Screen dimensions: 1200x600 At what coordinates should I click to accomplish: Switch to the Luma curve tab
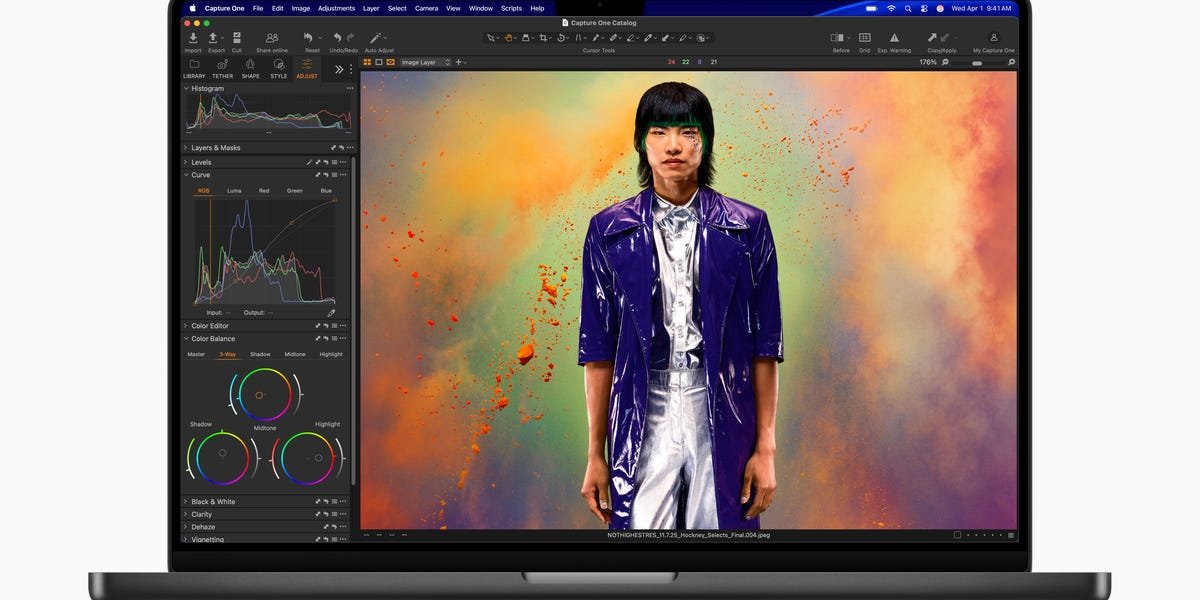coord(234,190)
